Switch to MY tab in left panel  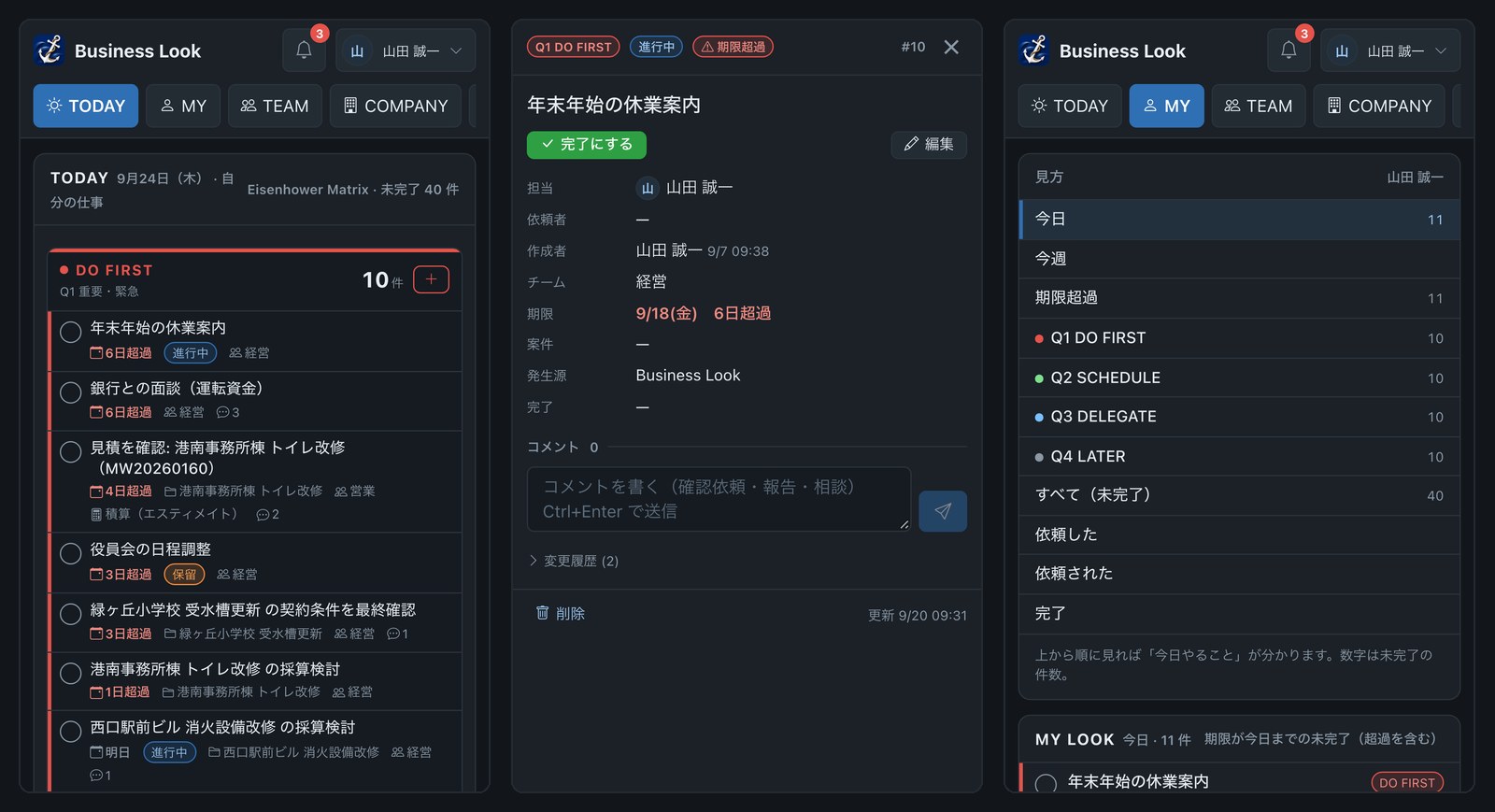(x=183, y=106)
